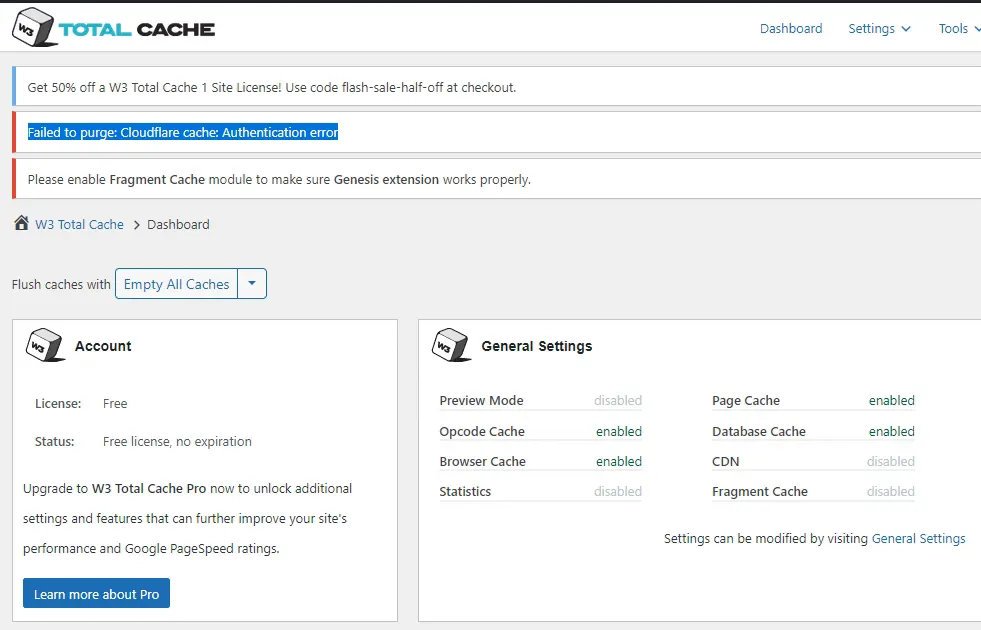This screenshot has width=981, height=630.
Task: Expand the Settings menu
Action: (879, 29)
